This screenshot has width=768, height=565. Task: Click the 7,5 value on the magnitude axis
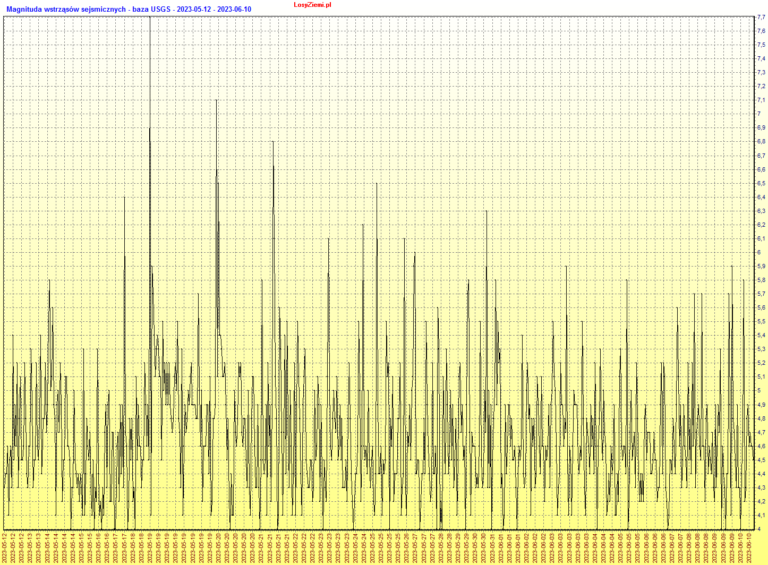click(761, 45)
